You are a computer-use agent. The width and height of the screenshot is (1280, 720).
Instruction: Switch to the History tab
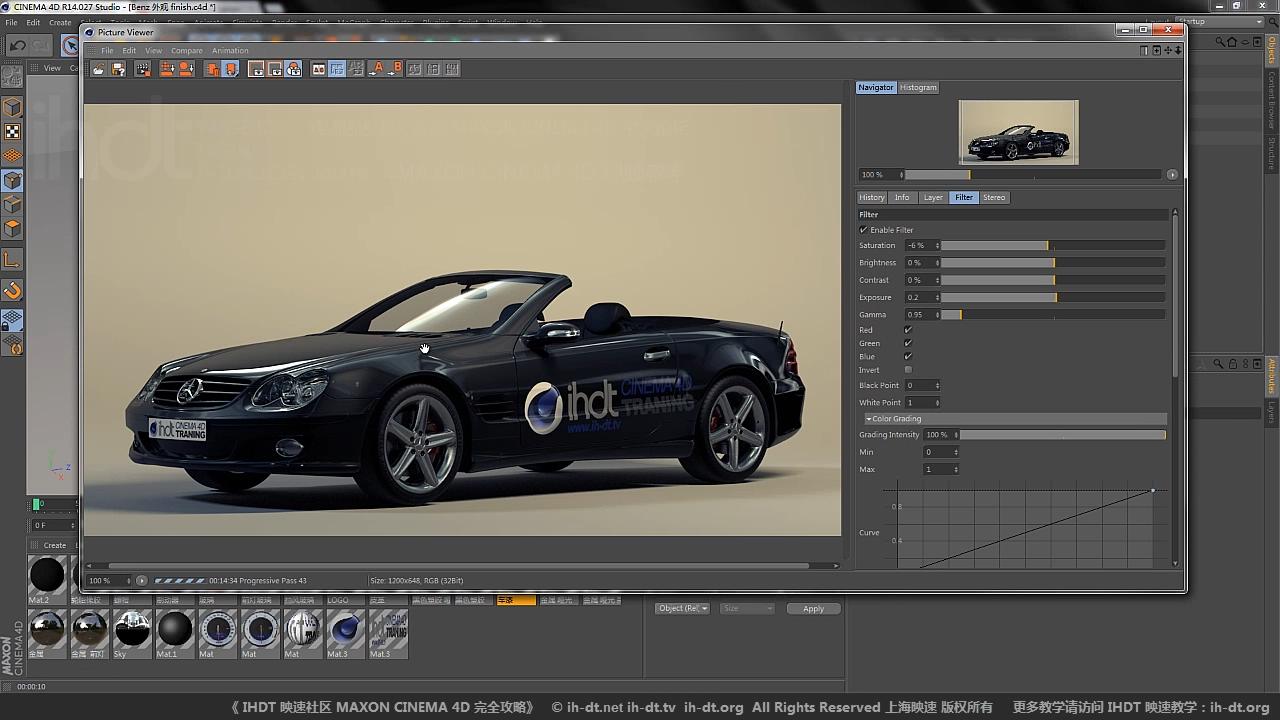(x=871, y=197)
